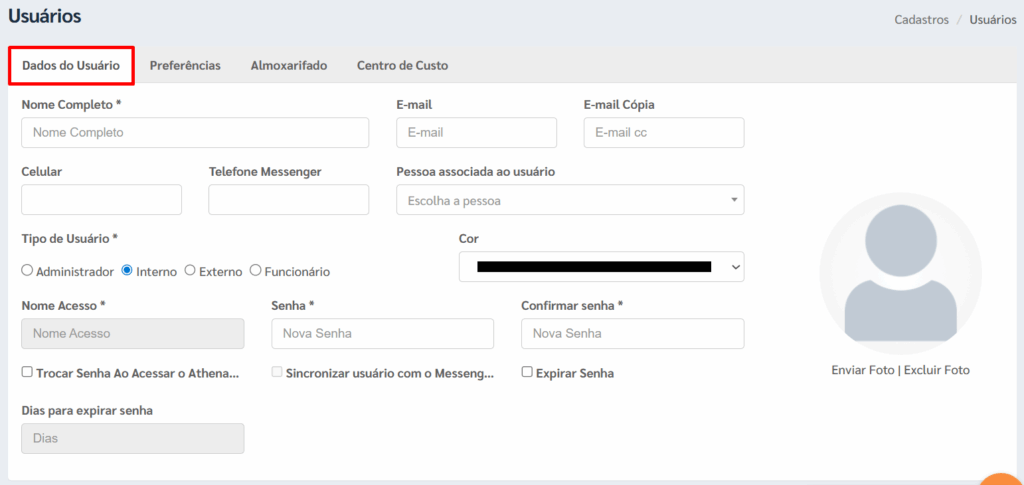Click the user avatar placeholder image

tap(900, 273)
